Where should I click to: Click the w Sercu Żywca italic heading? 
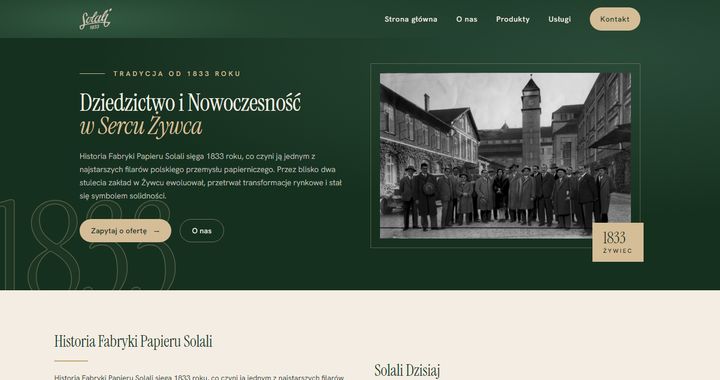(x=141, y=127)
